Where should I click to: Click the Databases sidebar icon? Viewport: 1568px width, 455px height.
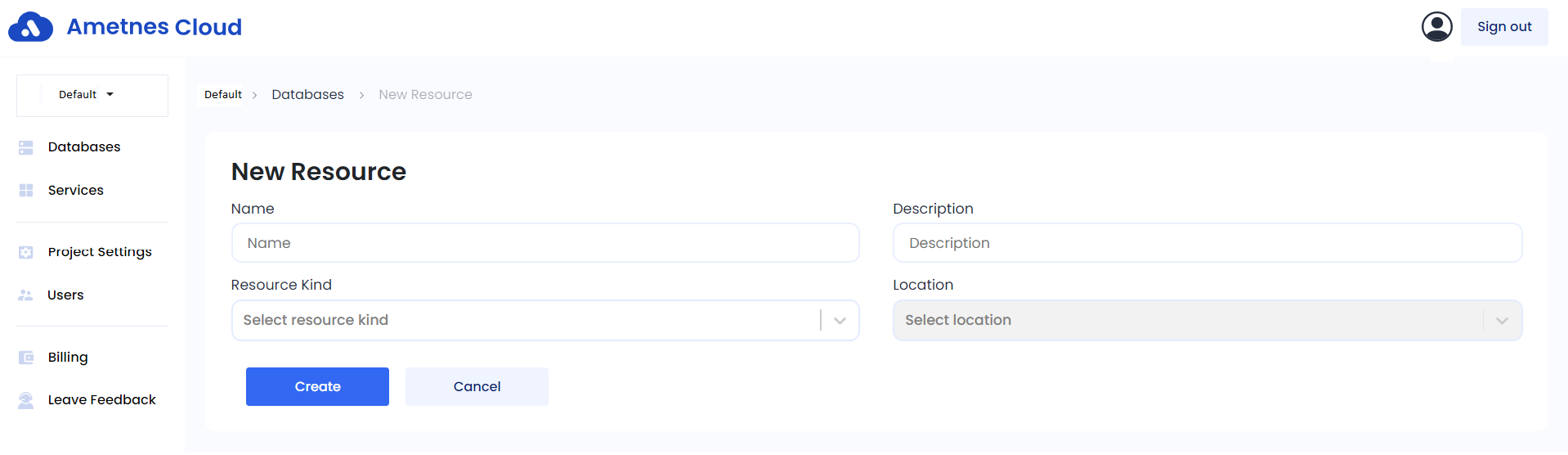click(x=26, y=147)
